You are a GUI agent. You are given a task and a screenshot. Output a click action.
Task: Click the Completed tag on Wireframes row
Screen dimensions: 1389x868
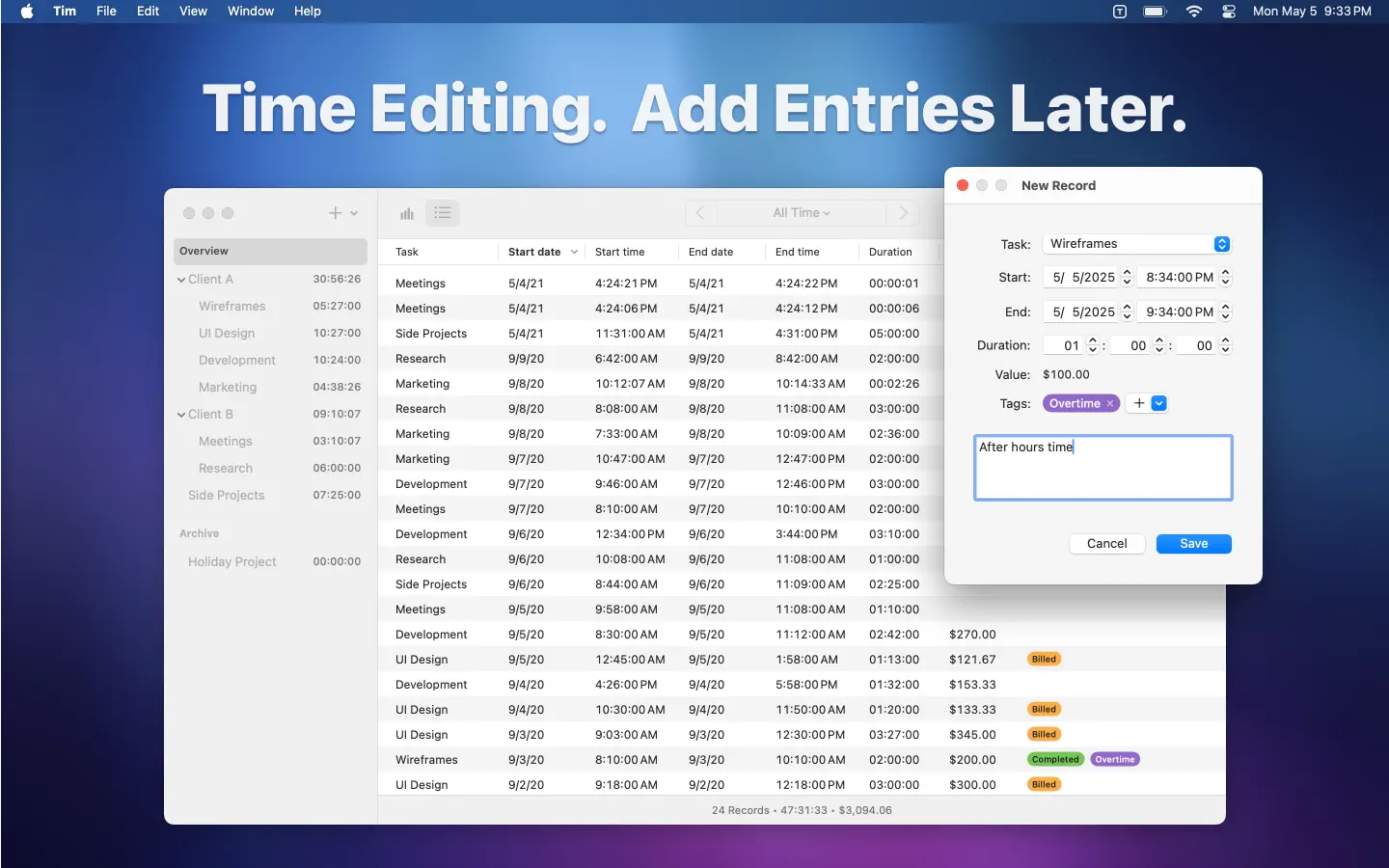[x=1055, y=760]
